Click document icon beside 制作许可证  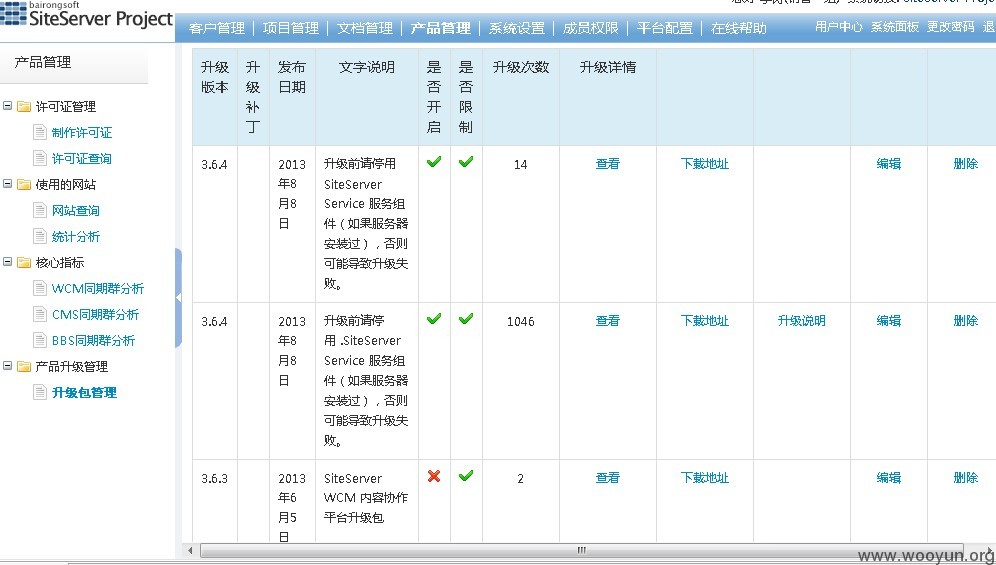[40, 132]
